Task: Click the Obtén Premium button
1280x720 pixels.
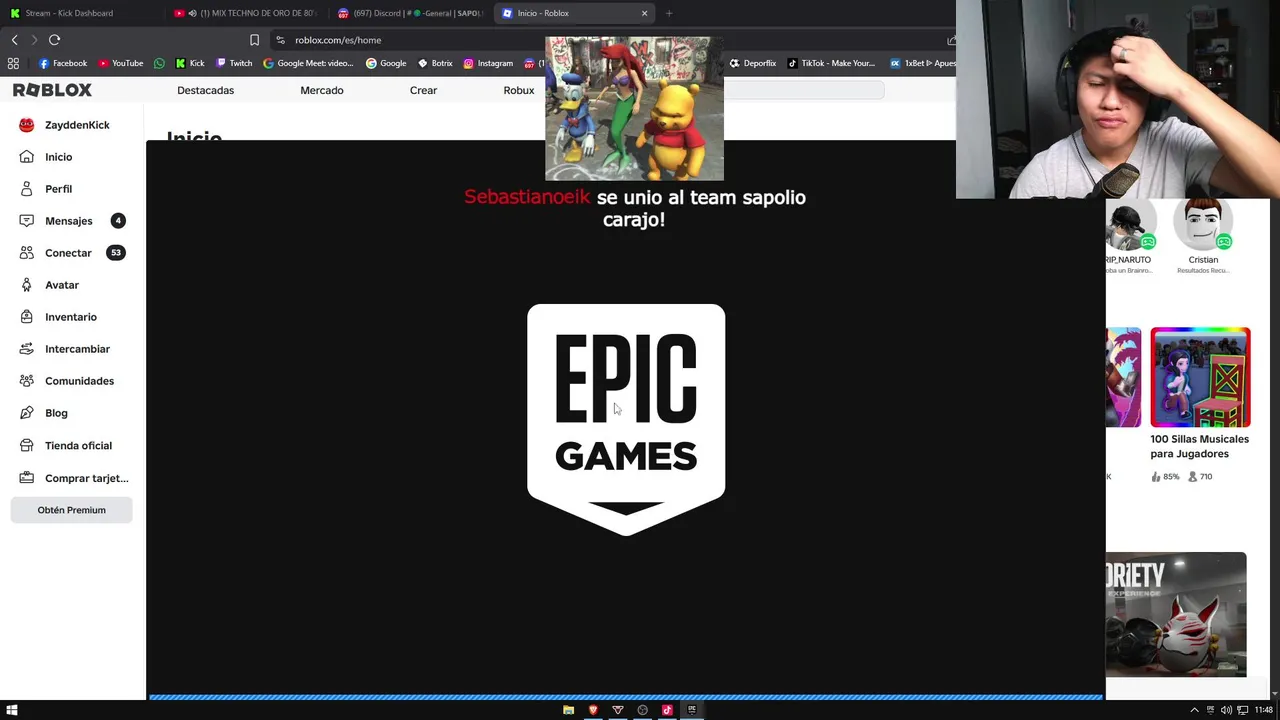Action: [x=71, y=510]
